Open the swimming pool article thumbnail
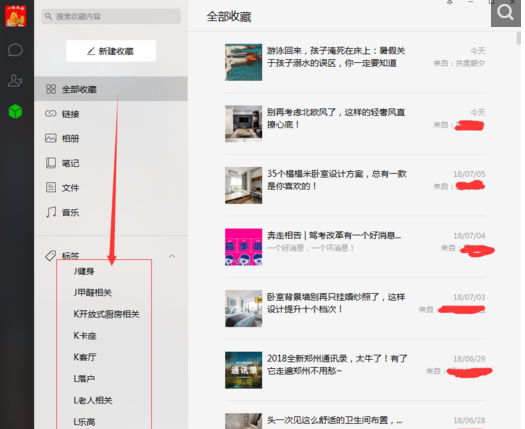This screenshot has height=429, width=525. pos(243,62)
